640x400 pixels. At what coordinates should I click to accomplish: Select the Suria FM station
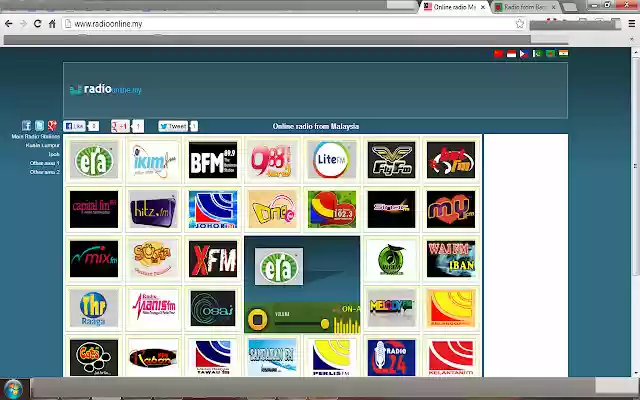click(x=153, y=259)
